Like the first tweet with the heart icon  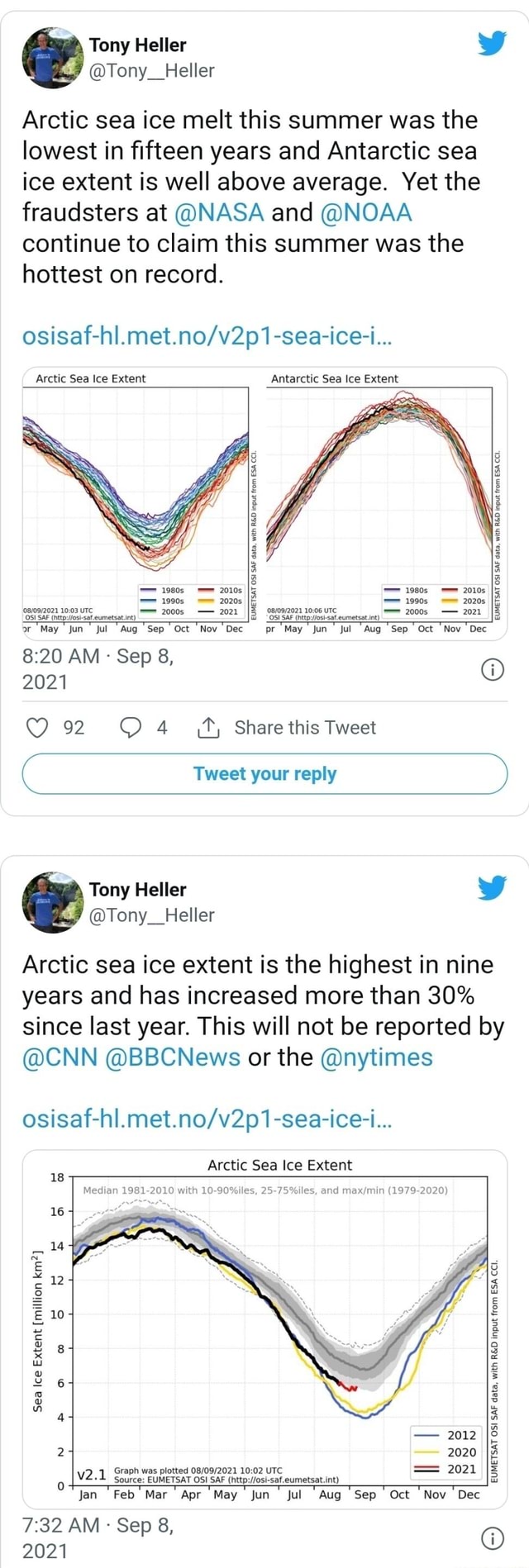(x=36, y=727)
